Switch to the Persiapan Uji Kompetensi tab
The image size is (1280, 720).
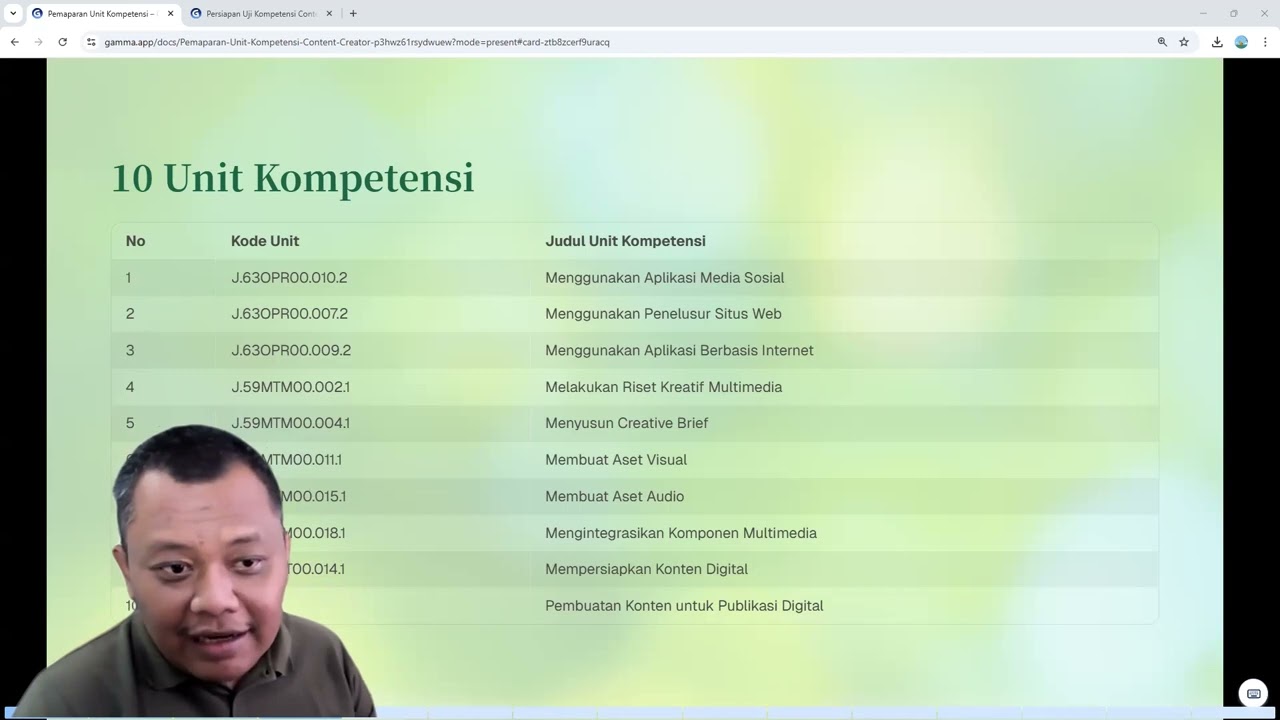[x=261, y=14]
